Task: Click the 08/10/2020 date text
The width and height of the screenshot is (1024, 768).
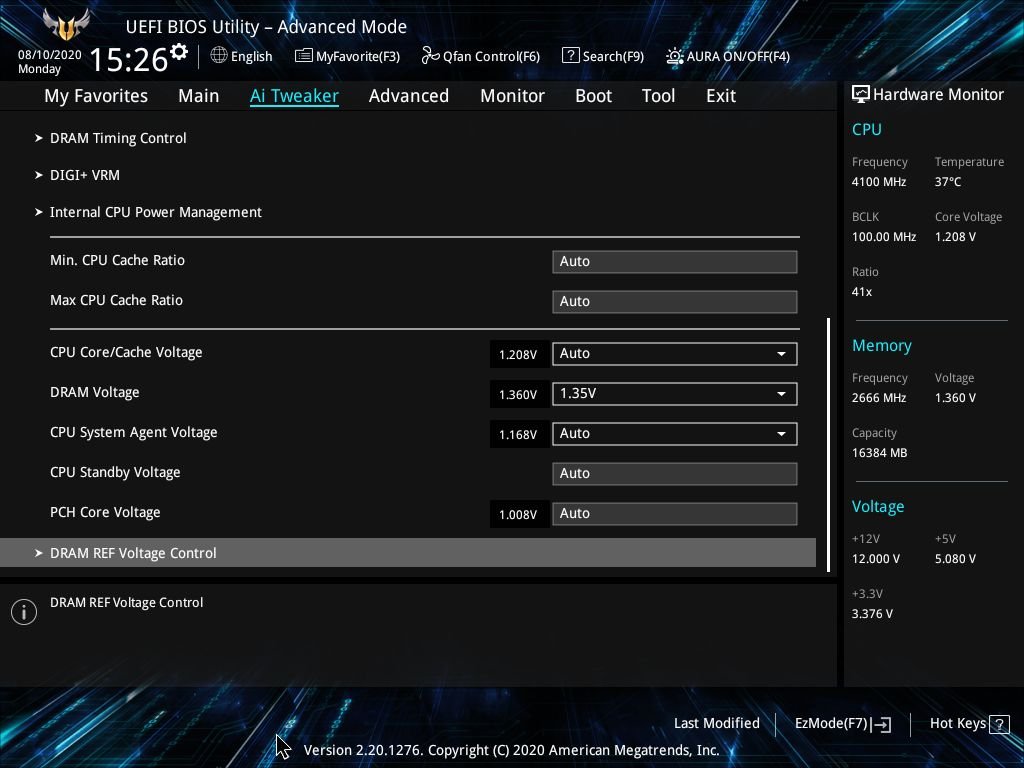Action: [50, 55]
